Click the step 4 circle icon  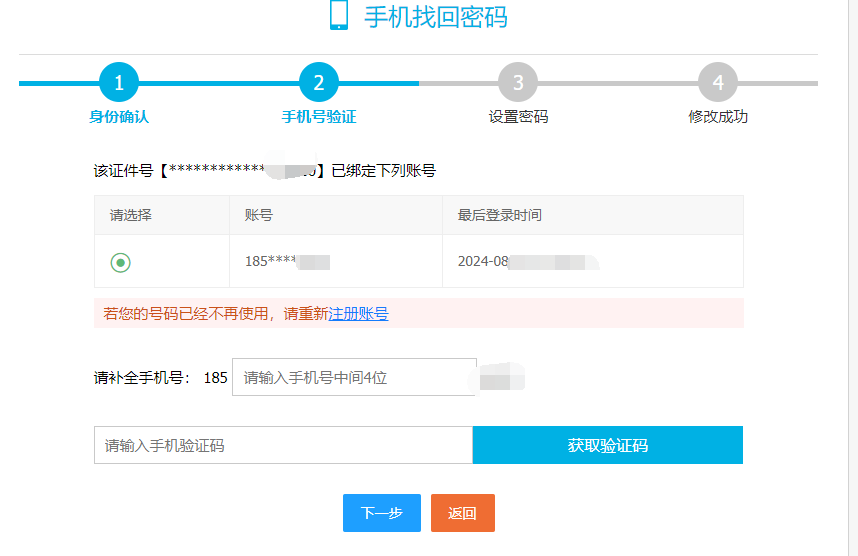pyautogui.click(x=718, y=82)
